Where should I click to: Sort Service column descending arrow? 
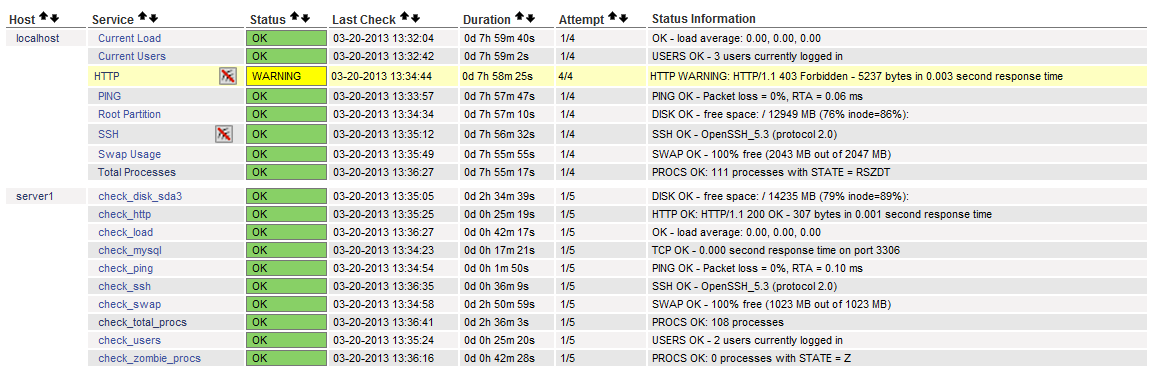[153, 18]
